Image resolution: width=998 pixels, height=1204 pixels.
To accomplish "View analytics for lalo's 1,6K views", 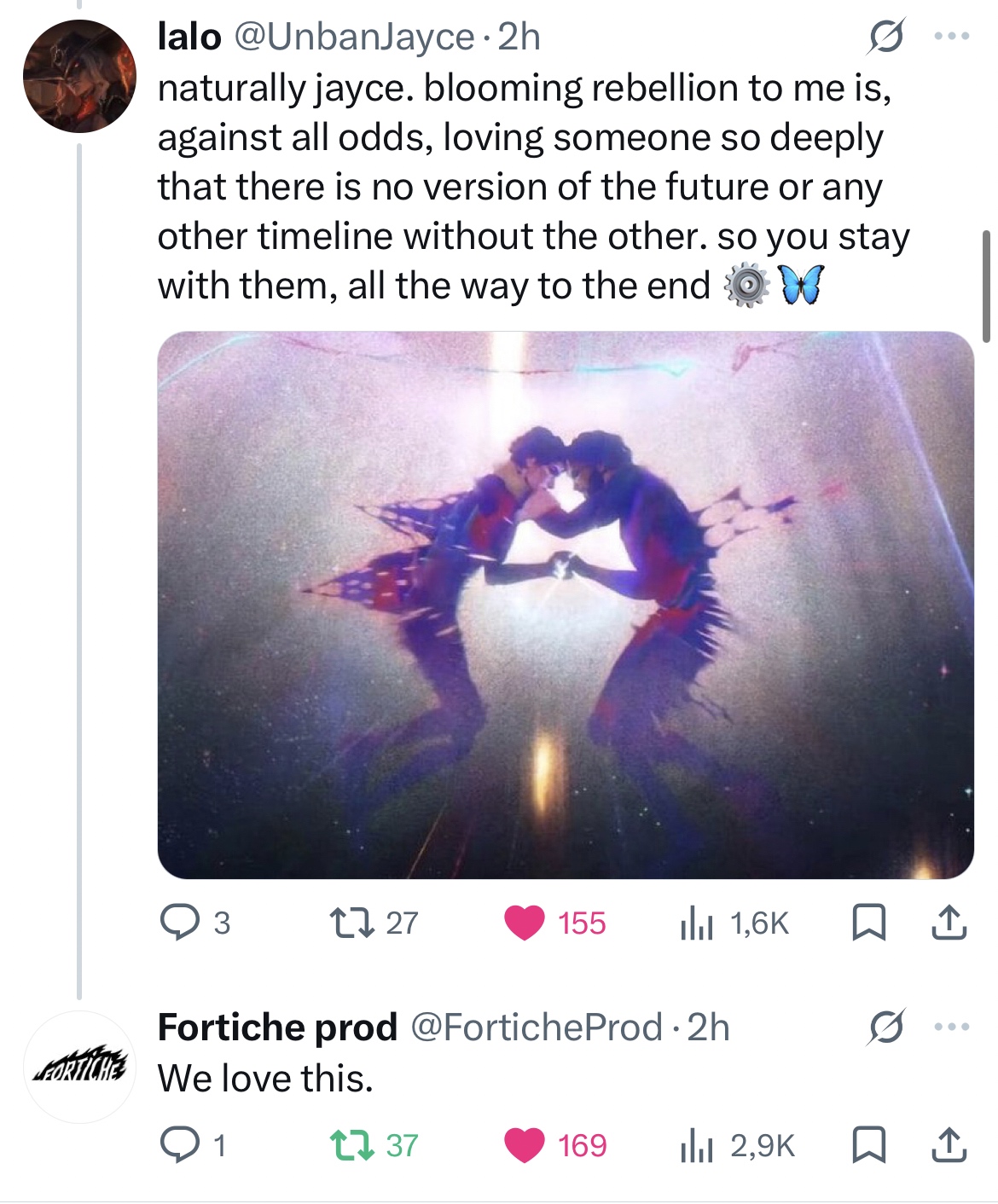I will 696,923.
